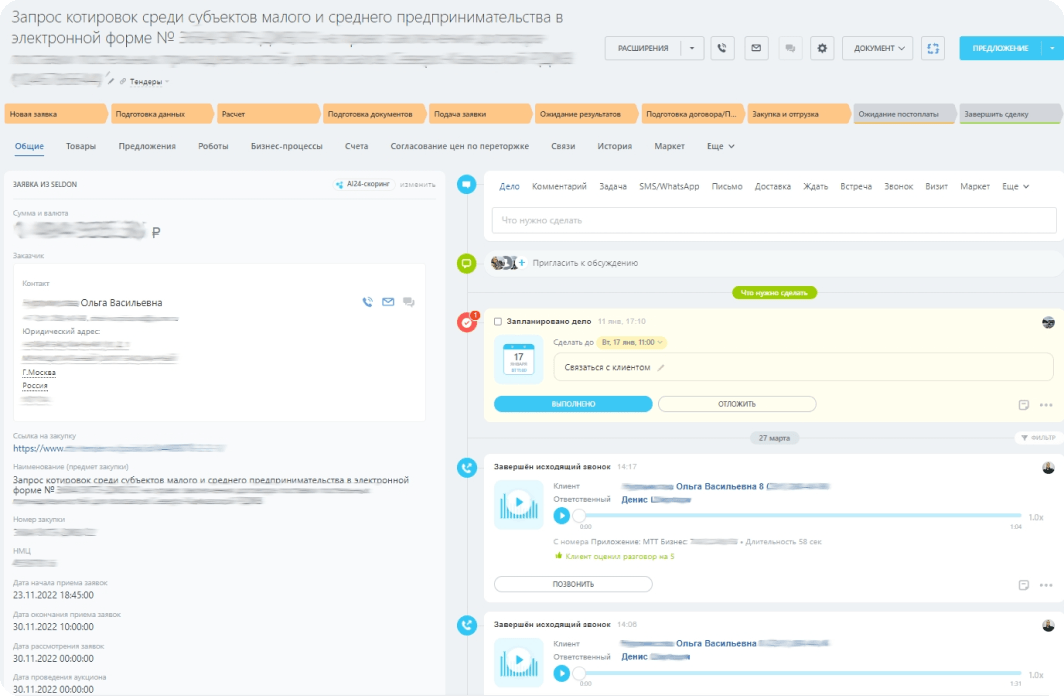Screen dimensions: 1064x696
Task: Click user avatar on 14:17 call card
Action: tap(1048, 467)
